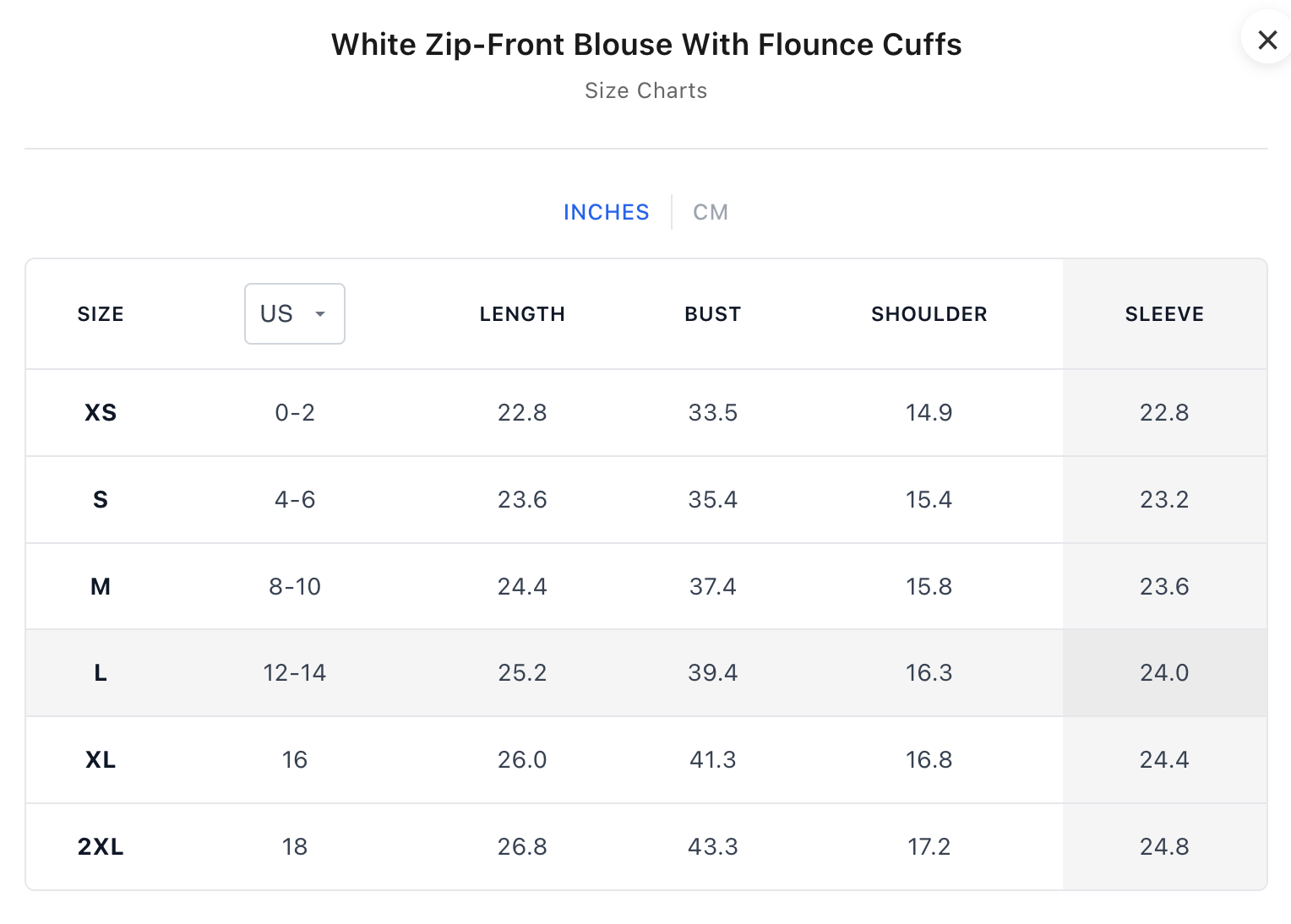This screenshot has width=1291, height=924.
Task: Click the 12-14 US size cell
Action: 294,673
